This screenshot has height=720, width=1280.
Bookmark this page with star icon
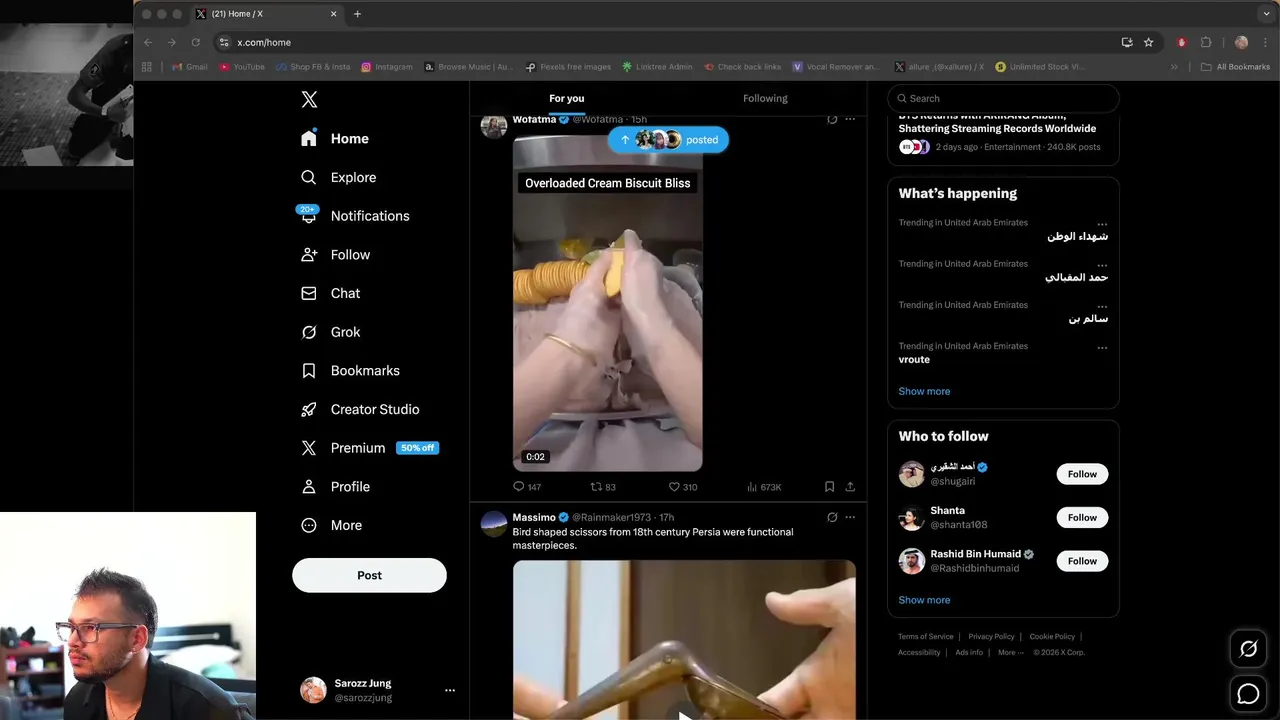(1148, 42)
